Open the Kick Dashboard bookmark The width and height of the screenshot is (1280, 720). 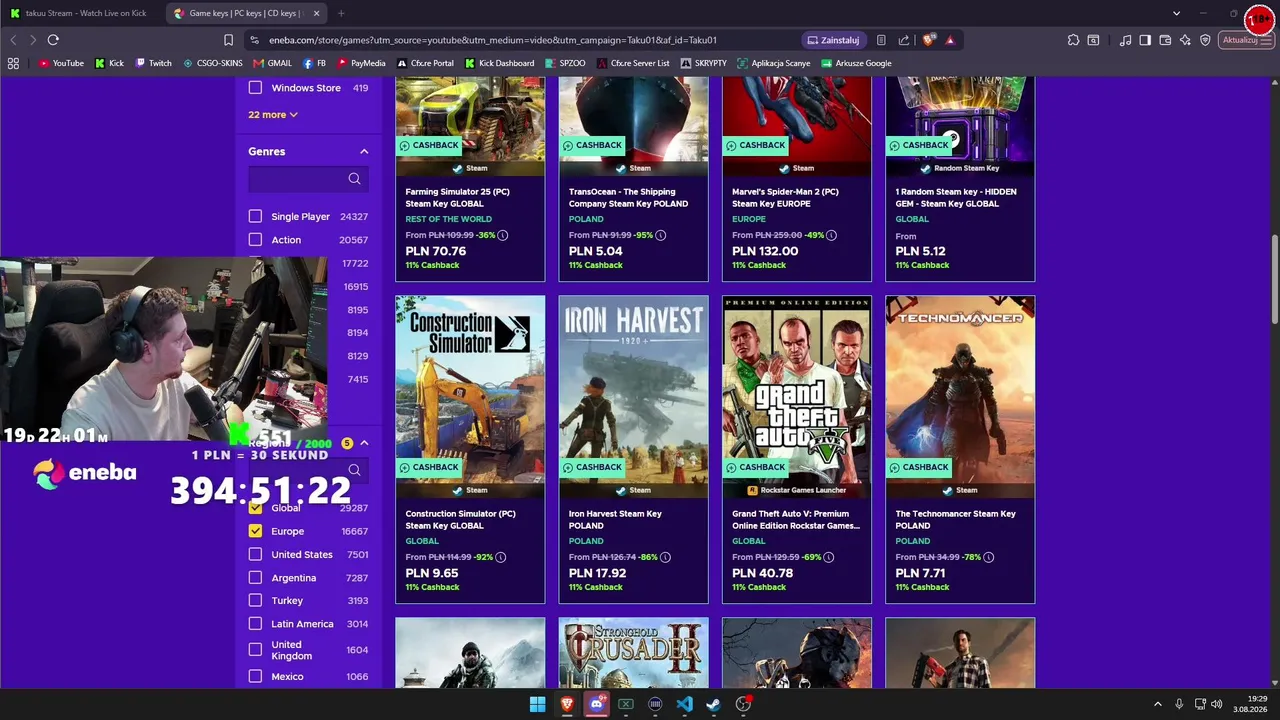pos(499,63)
